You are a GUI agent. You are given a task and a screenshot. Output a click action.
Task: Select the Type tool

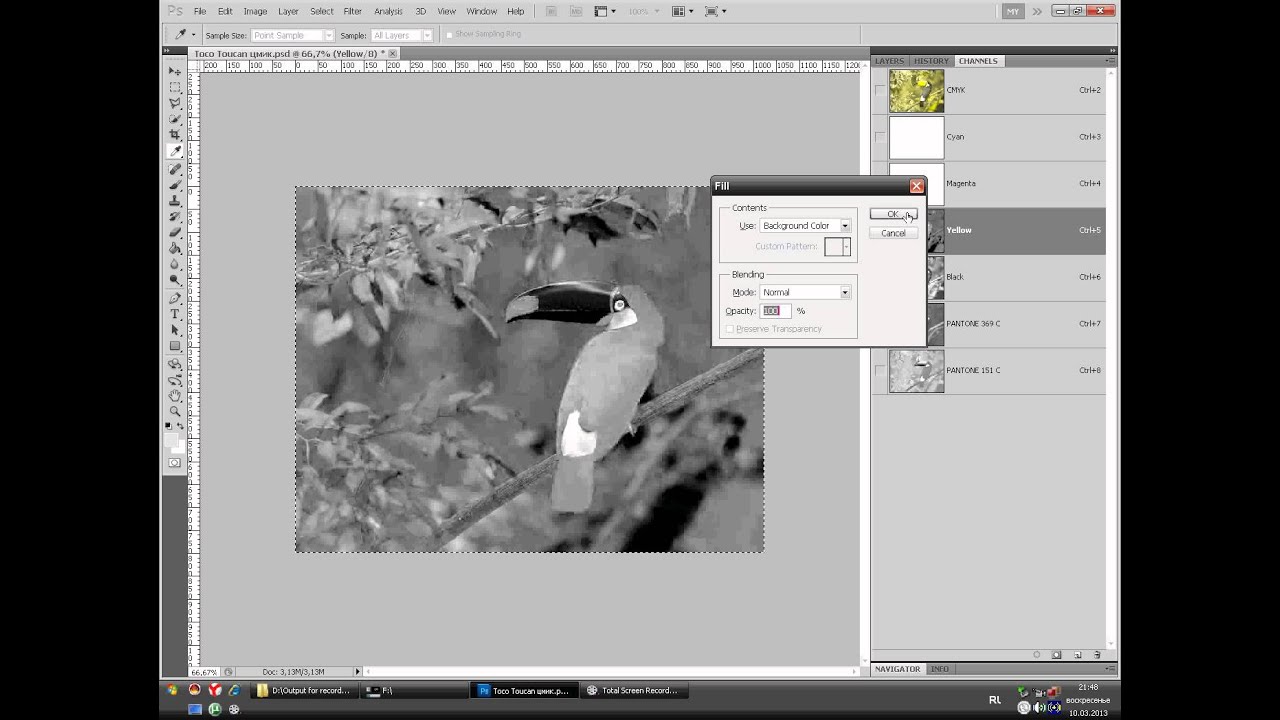click(175, 314)
